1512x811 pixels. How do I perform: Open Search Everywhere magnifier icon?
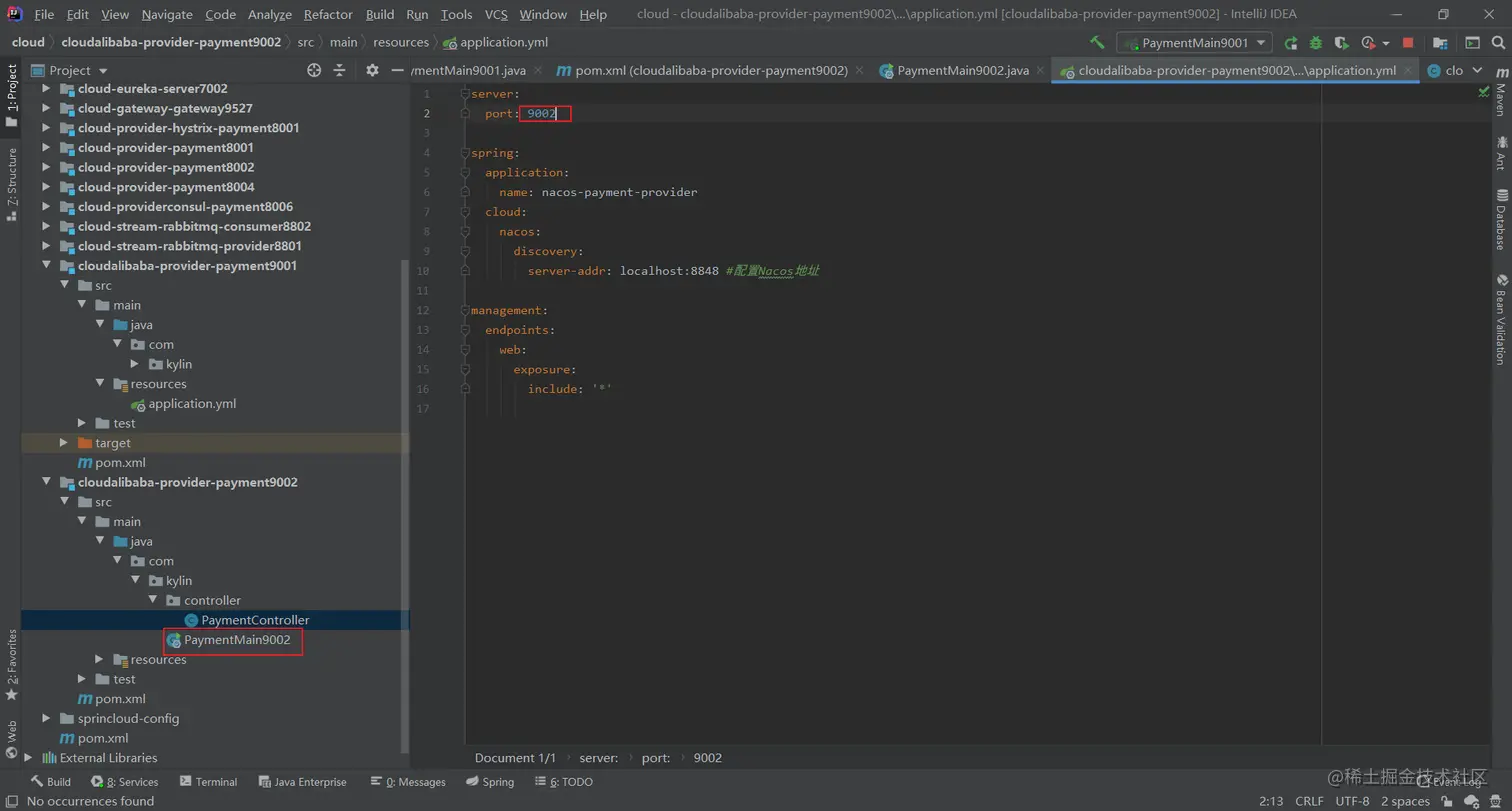coord(1496,43)
